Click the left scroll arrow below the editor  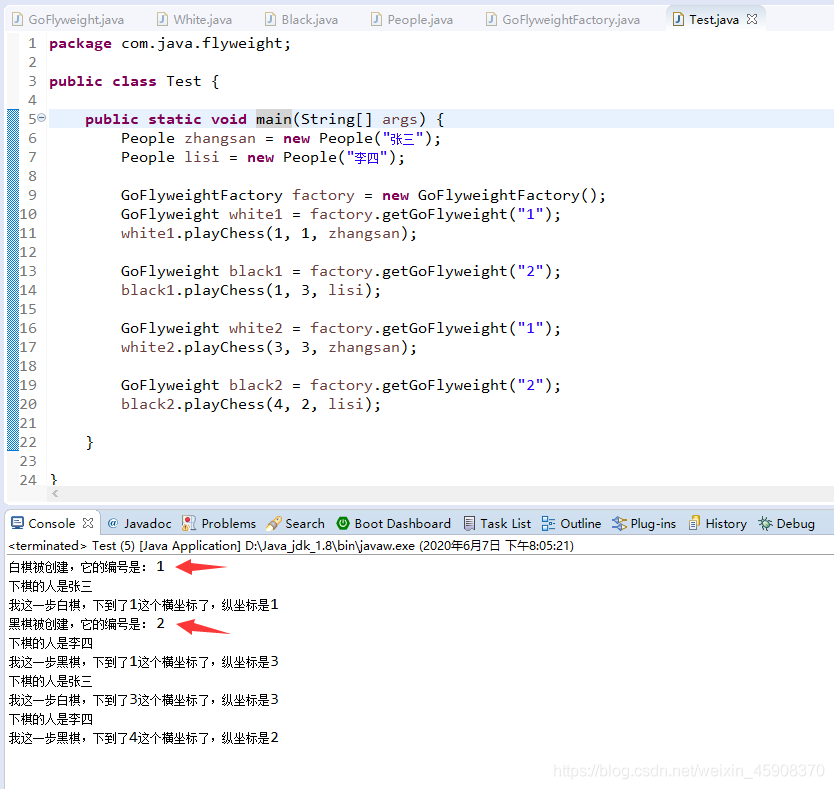(x=55, y=493)
